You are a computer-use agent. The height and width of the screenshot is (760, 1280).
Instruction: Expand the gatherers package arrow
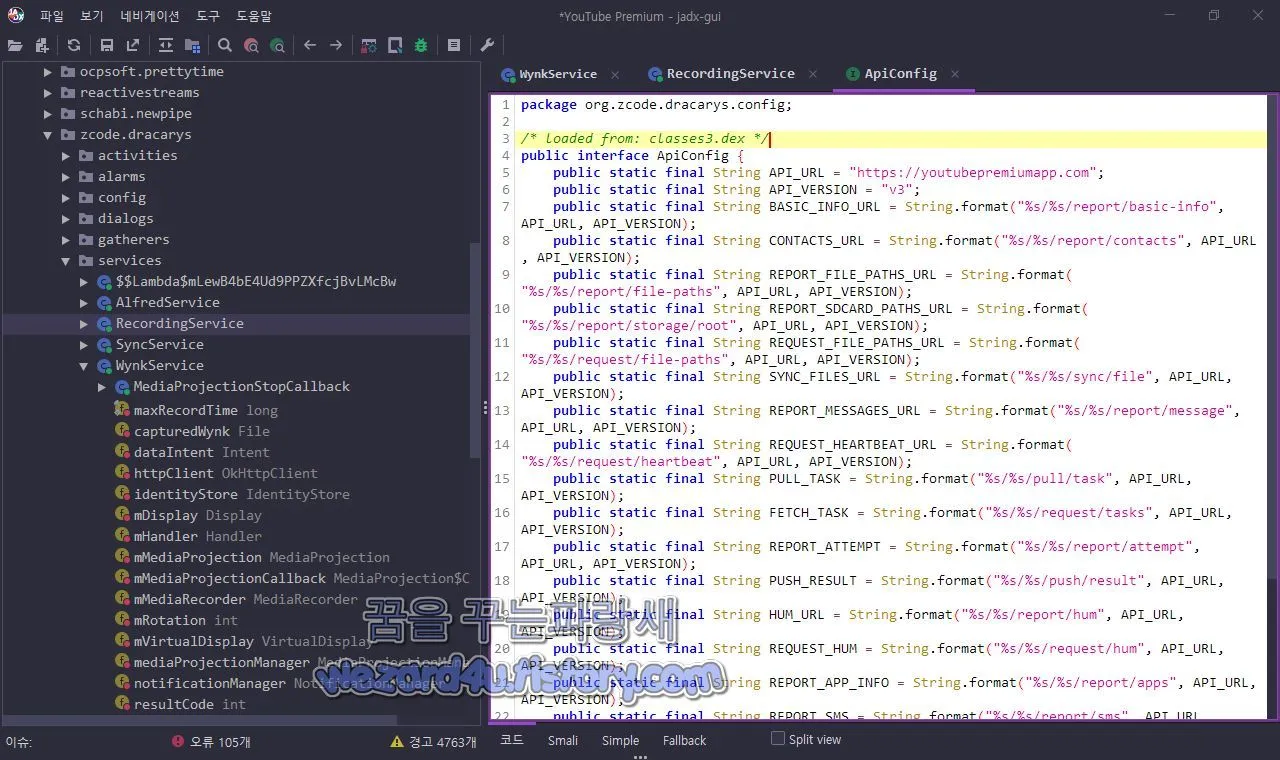click(x=66, y=240)
